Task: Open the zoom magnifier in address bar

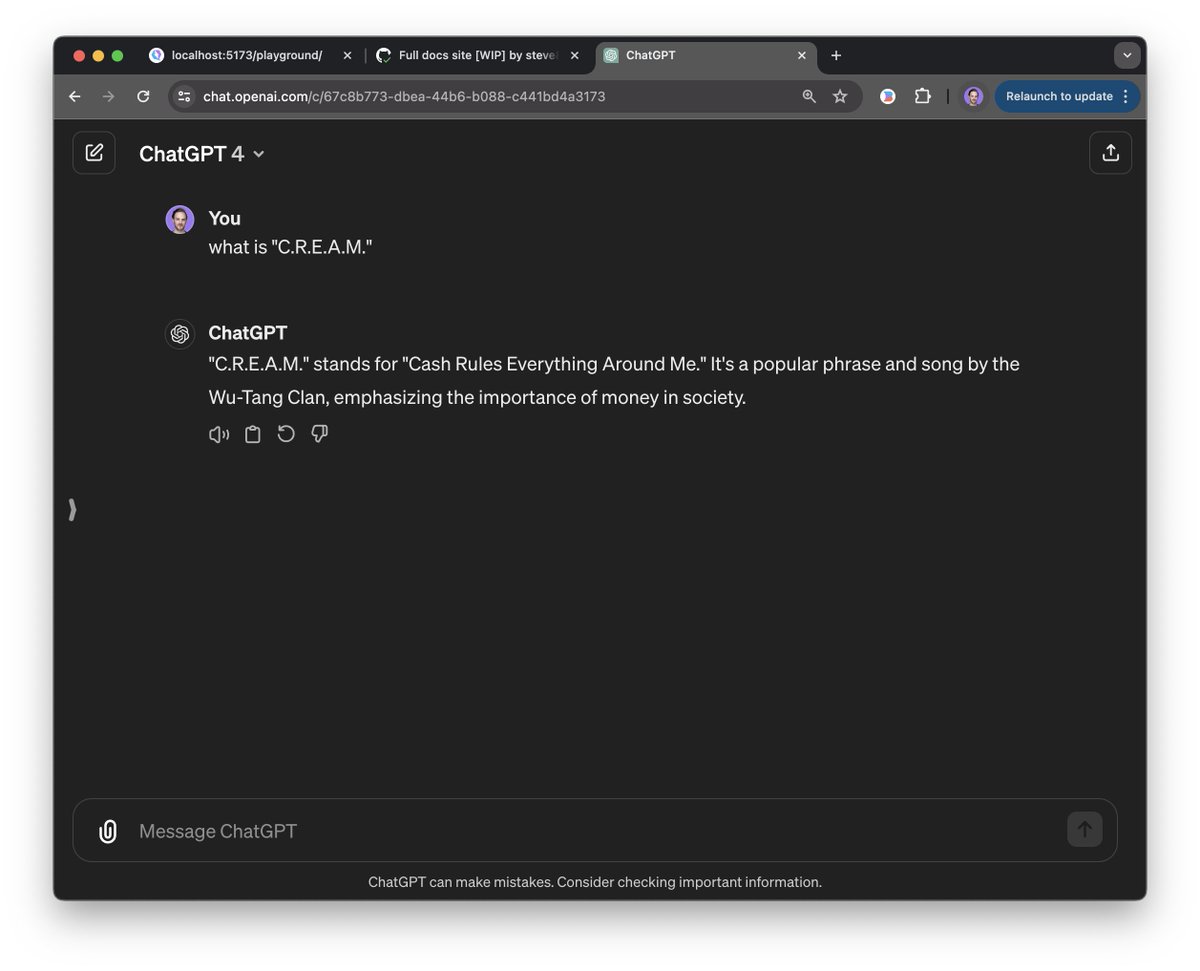Action: tap(809, 96)
